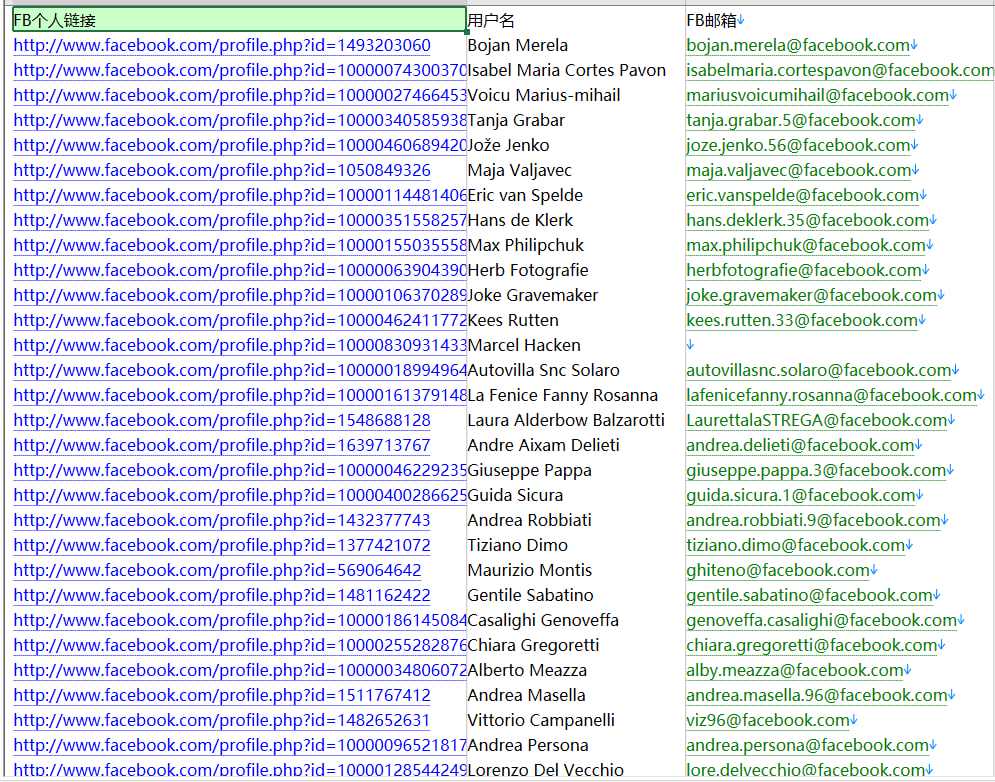Select the name cell Herb Fotografie

click(x=528, y=270)
